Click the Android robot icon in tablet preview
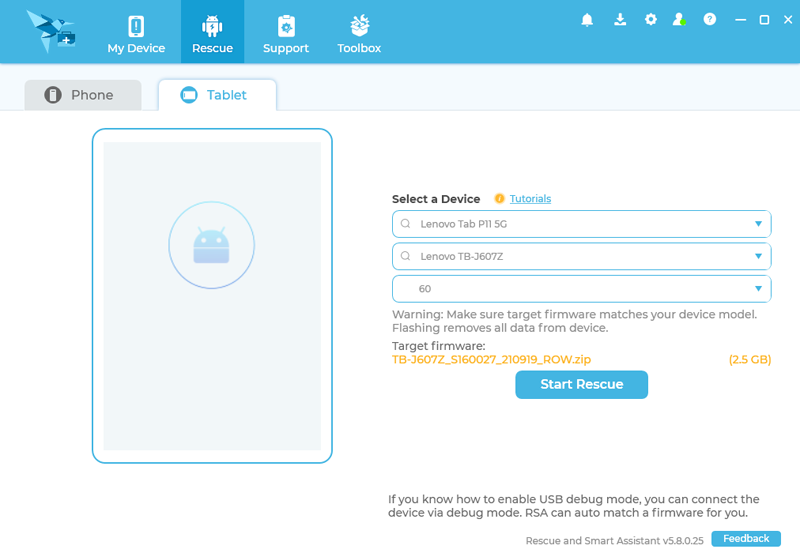 [211, 245]
